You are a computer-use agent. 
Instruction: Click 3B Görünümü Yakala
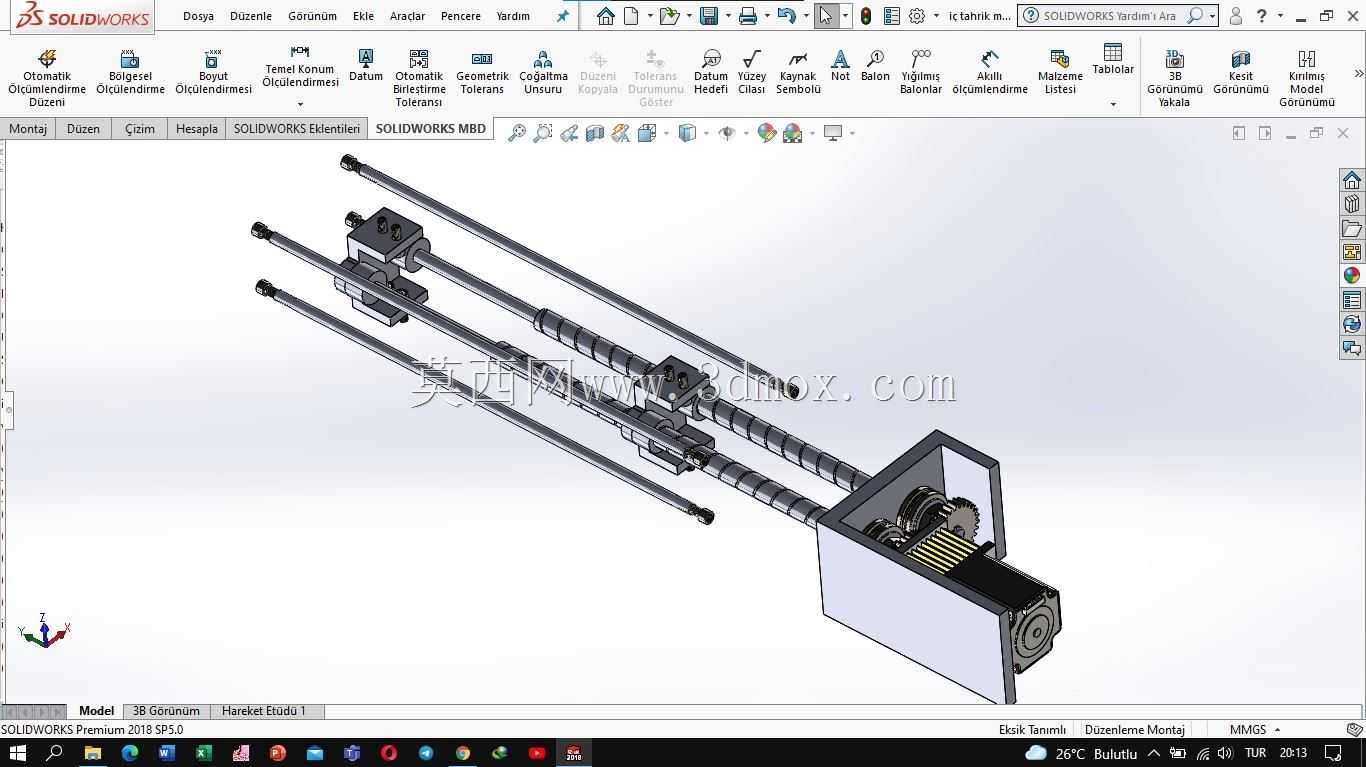pos(1175,77)
